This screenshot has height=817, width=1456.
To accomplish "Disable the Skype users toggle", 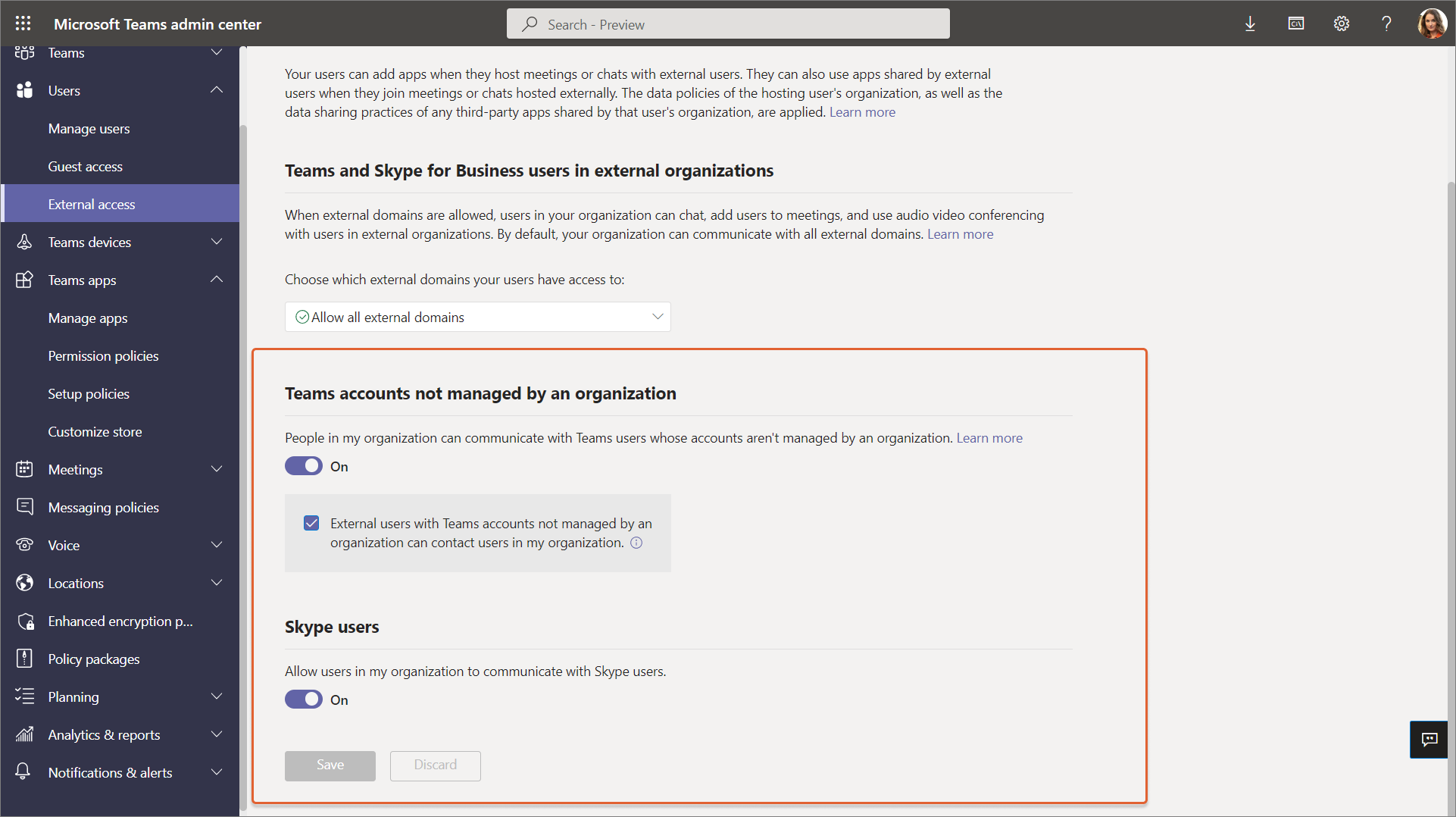I will (x=304, y=700).
